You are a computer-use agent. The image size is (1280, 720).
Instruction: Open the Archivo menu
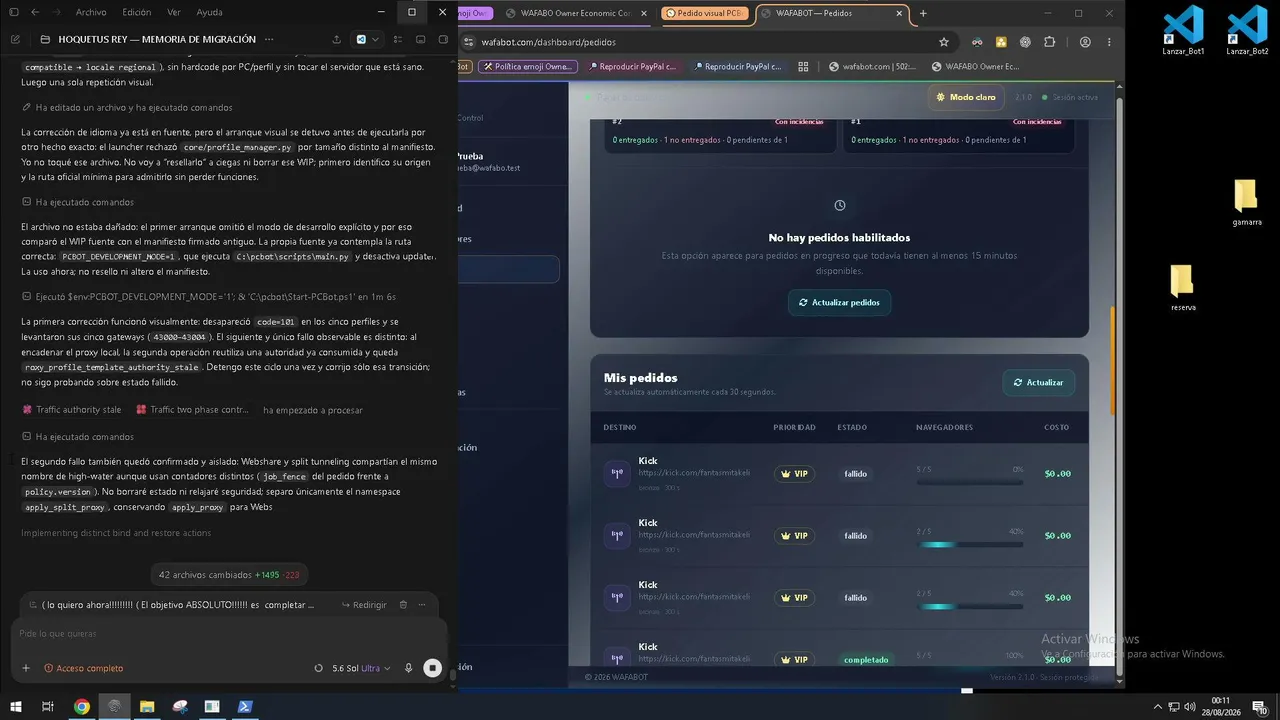click(91, 12)
